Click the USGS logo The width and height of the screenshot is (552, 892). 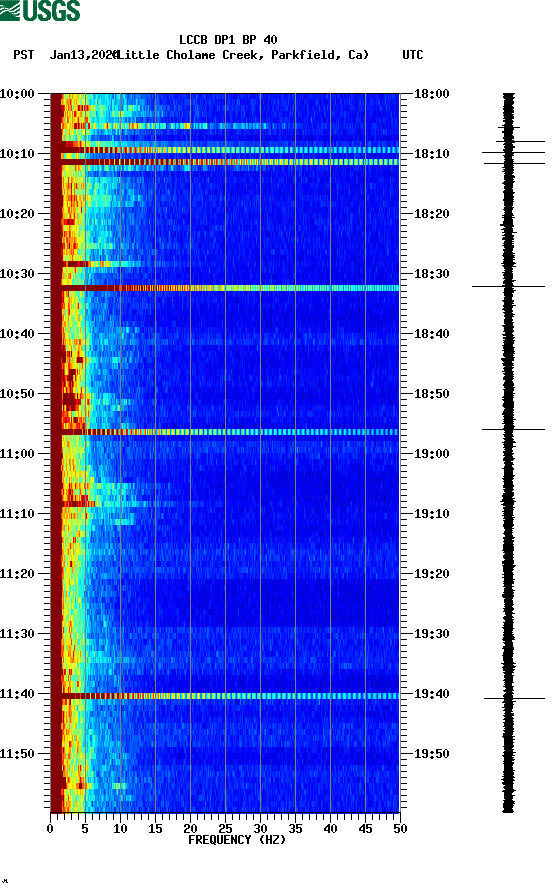tap(40, 10)
